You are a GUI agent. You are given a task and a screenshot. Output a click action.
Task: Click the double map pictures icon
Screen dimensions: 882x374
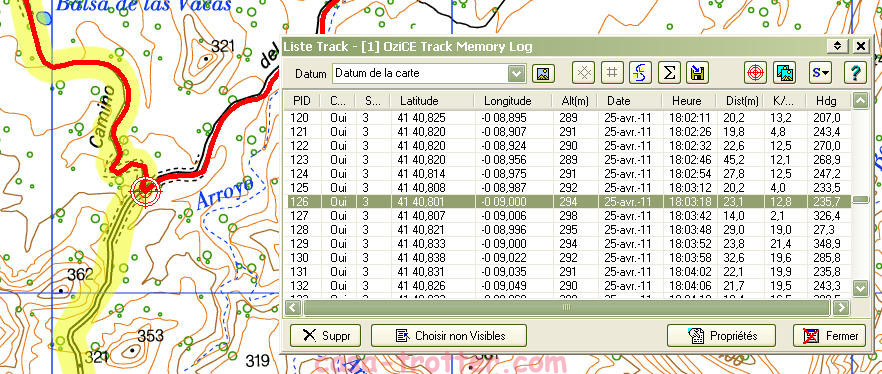tap(784, 73)
